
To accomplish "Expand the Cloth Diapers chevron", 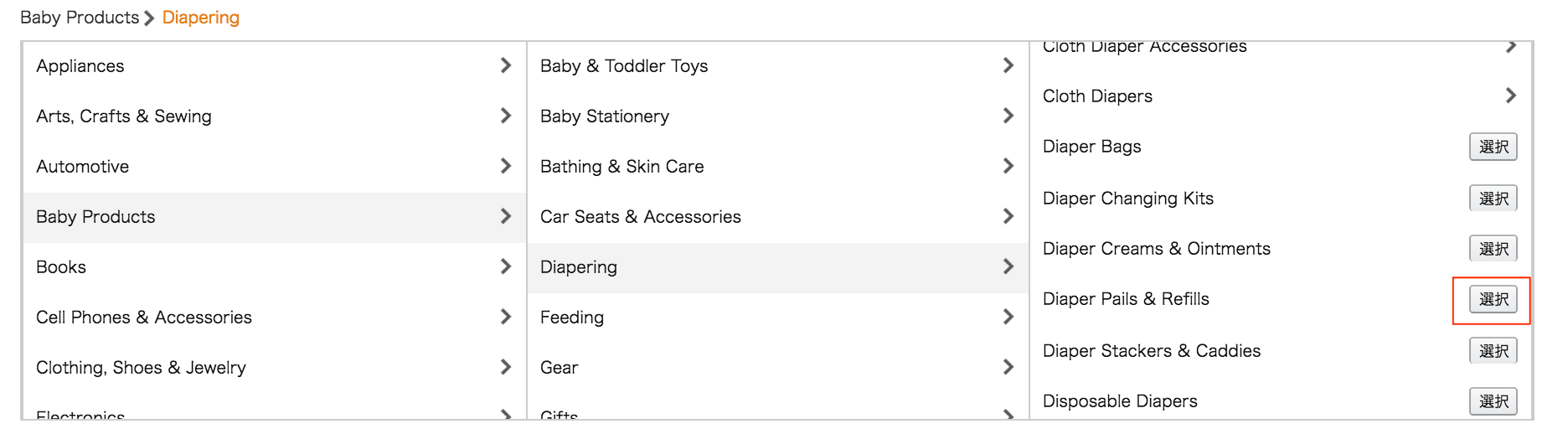I will coord(1510,96).
